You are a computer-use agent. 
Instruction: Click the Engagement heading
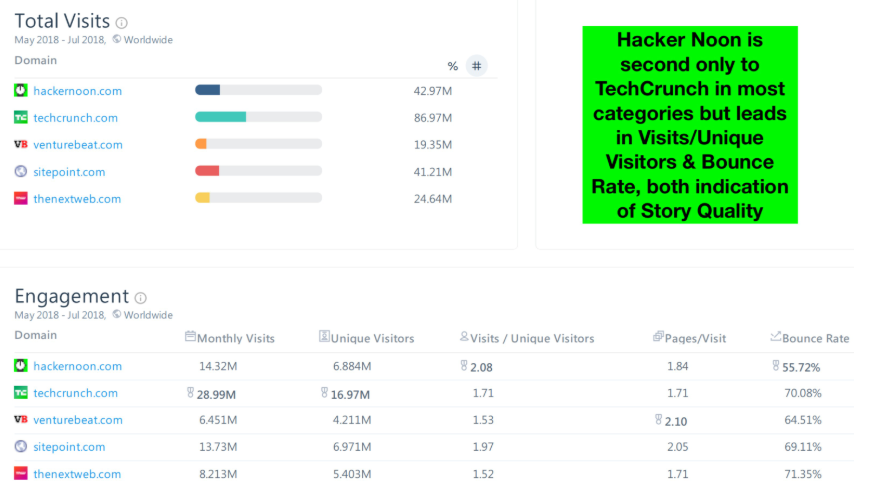(x=72, y=296)
